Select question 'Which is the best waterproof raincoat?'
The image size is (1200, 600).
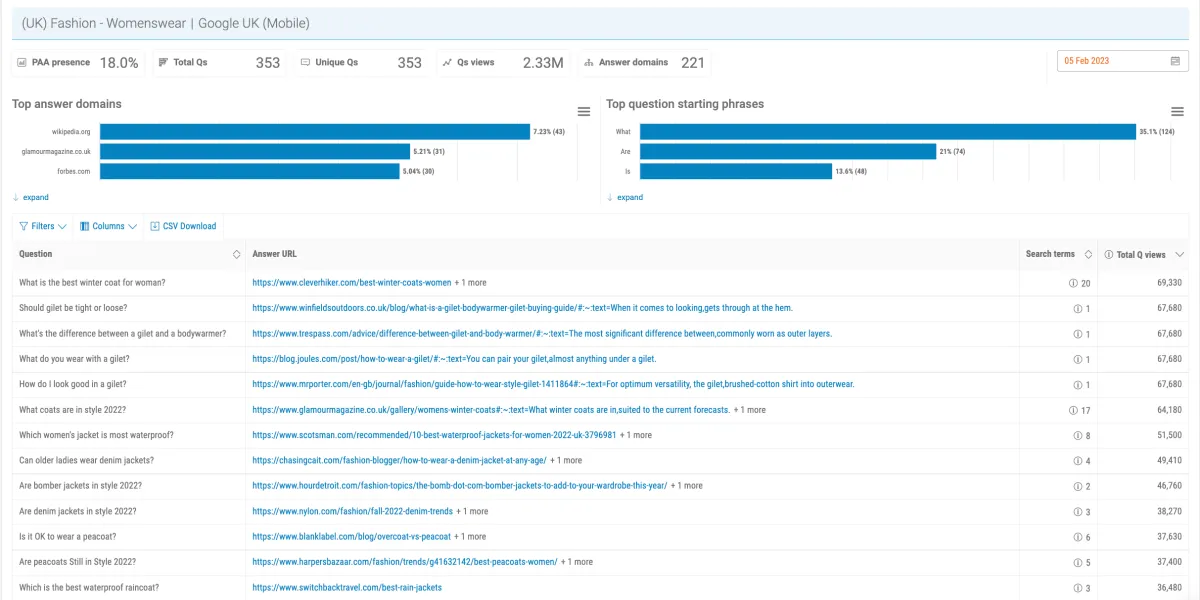tap(89, 588)
